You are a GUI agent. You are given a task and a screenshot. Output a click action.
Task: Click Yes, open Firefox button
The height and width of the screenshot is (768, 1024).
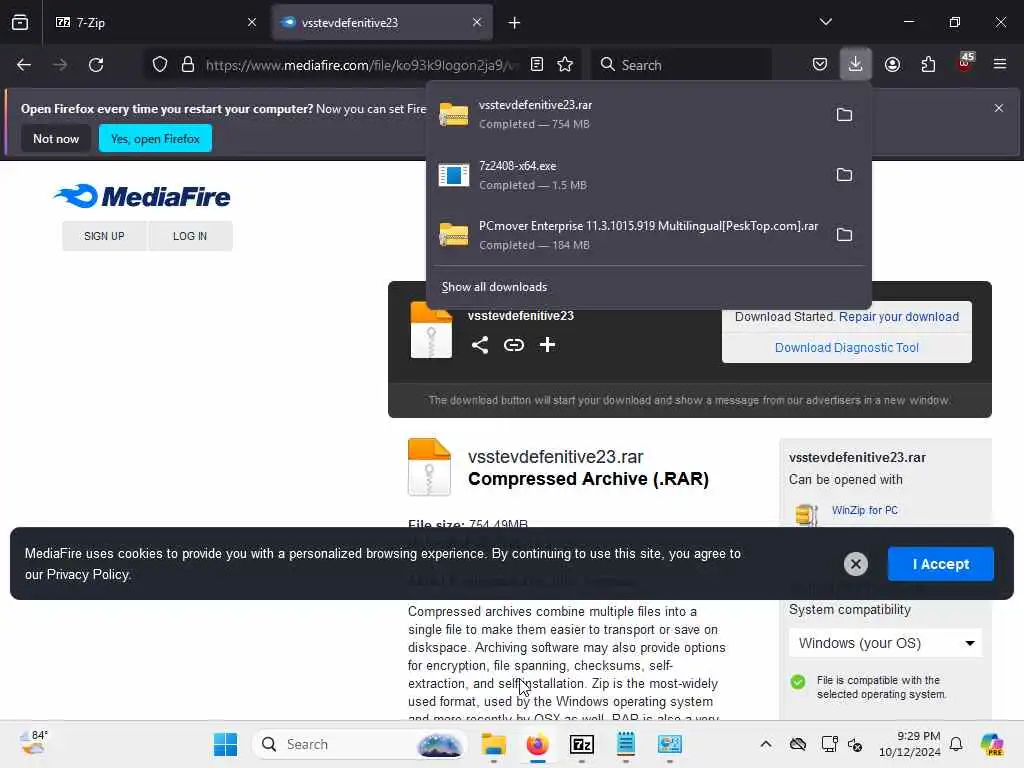pos(155,138)
